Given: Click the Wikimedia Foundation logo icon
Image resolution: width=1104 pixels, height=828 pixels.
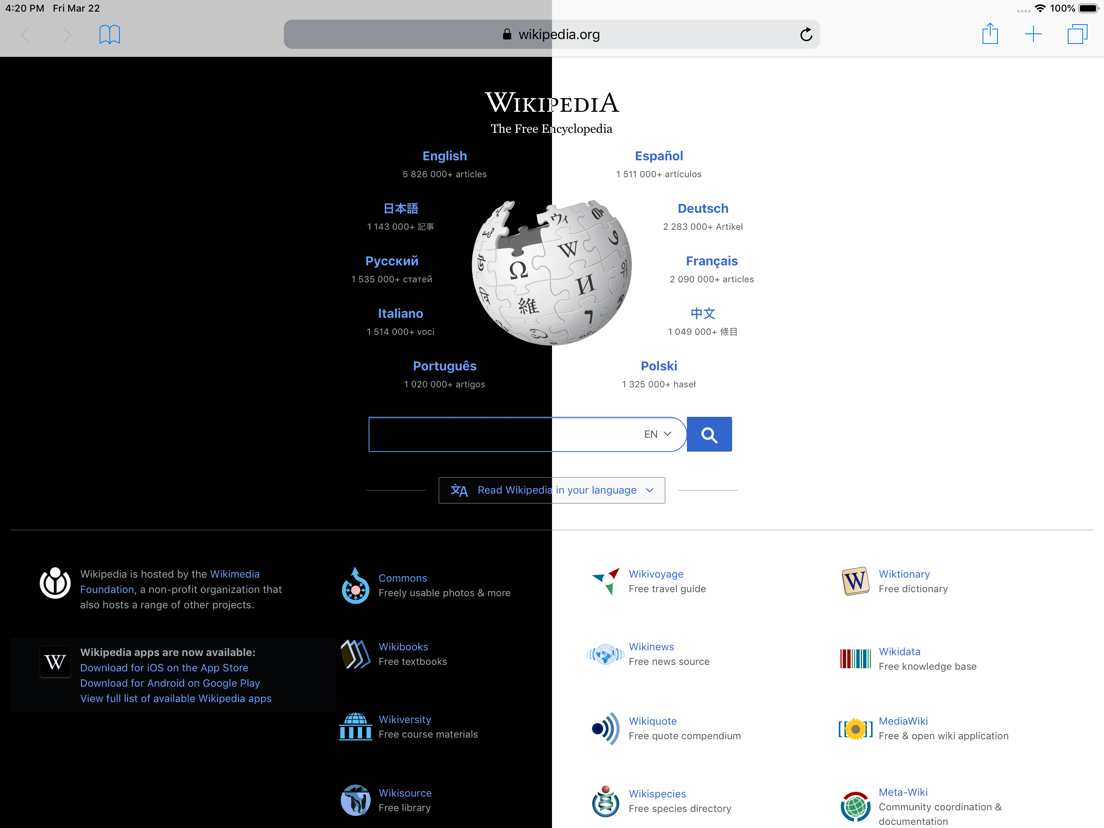Looking at the screenshot, I should point(55,583).
